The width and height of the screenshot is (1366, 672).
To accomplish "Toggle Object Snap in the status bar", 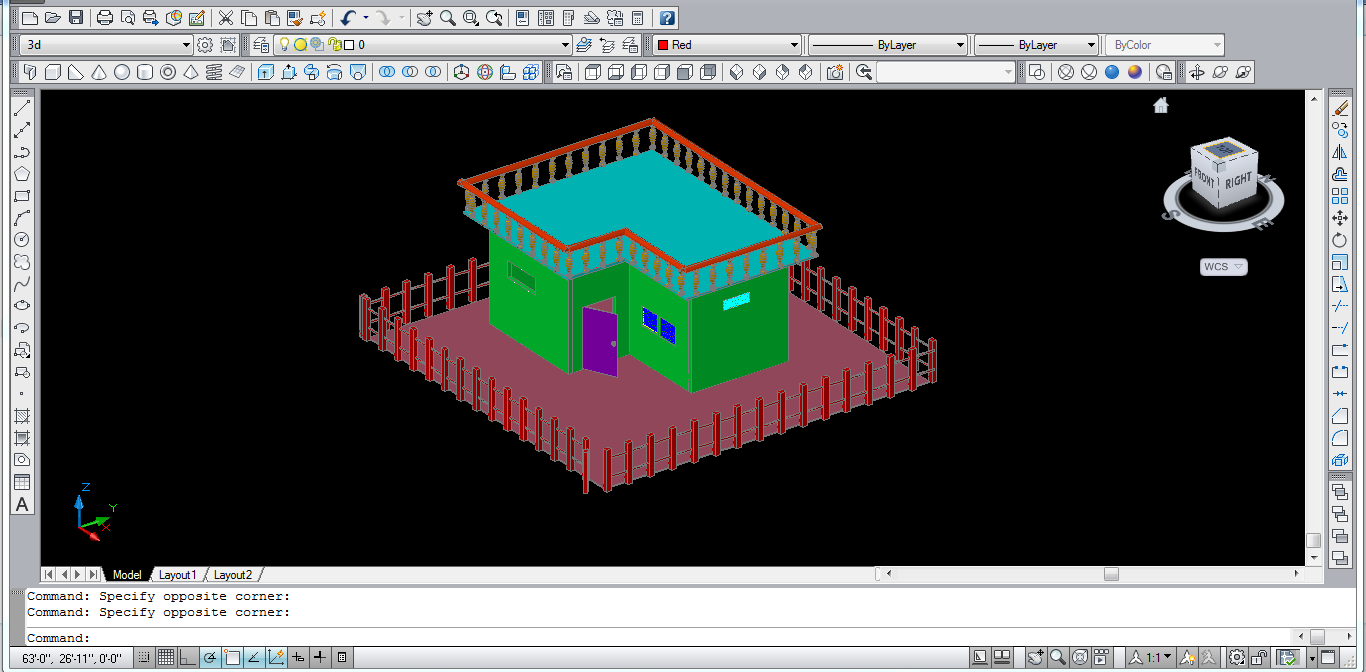I will tap(232, 657).
